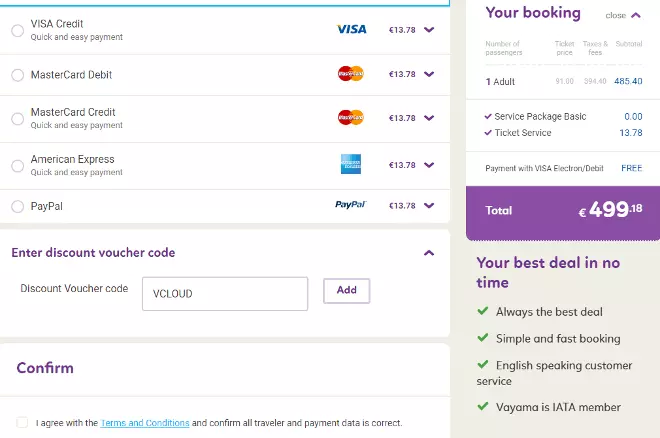Viewport: 660px width, 438px height.
Task: Expand the VISA Credit row chevron
Action: pos(429,30)
